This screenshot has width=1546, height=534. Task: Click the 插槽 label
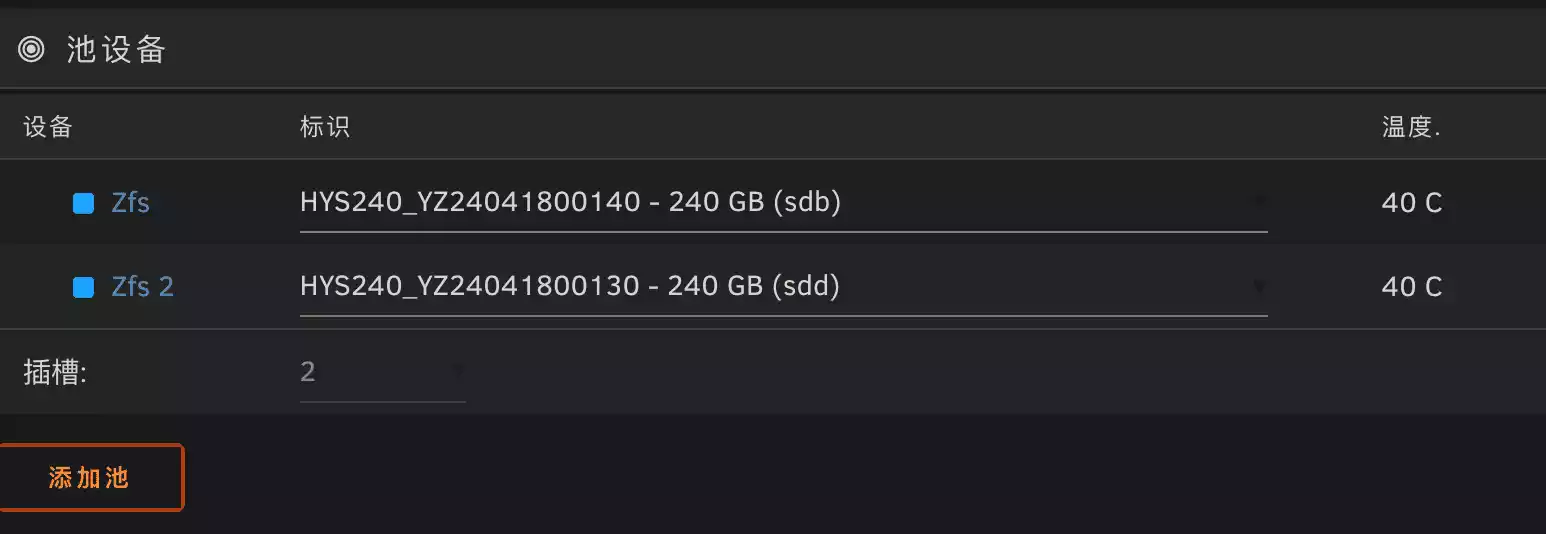tap(55, 373)
